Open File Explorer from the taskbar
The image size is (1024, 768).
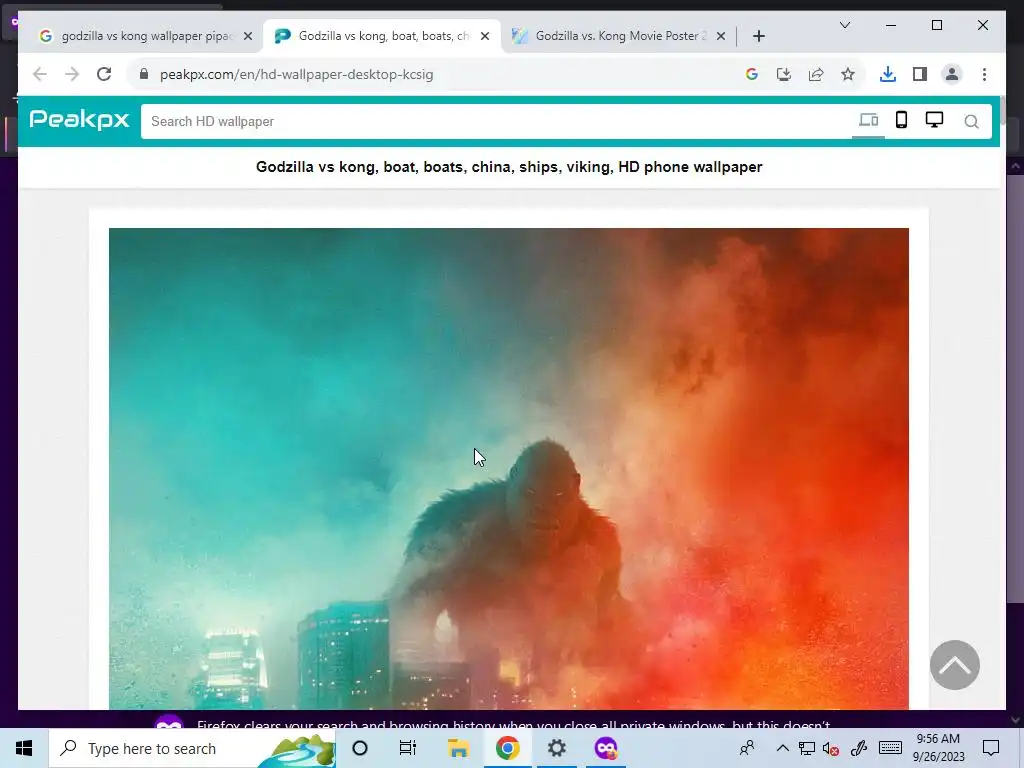(458, 748)
